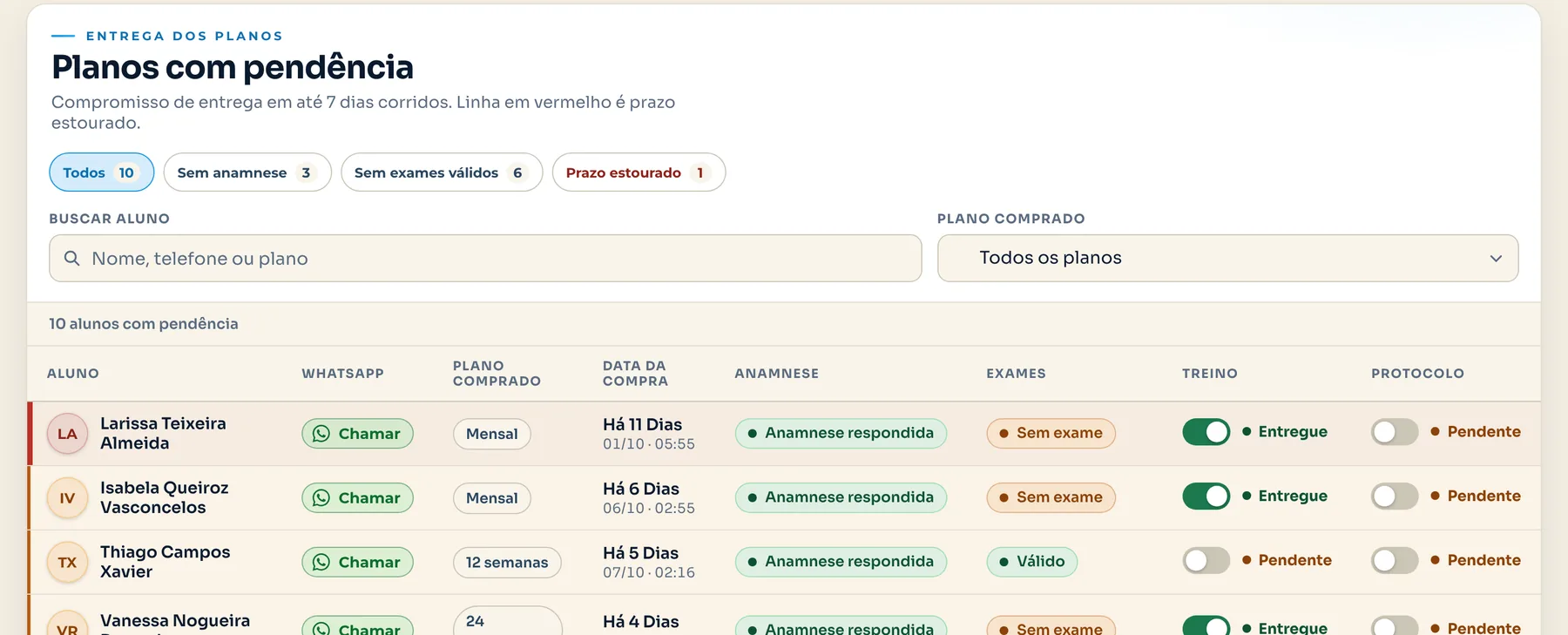Click Thiago Campos's TX avatar

(x=67, y=563)
